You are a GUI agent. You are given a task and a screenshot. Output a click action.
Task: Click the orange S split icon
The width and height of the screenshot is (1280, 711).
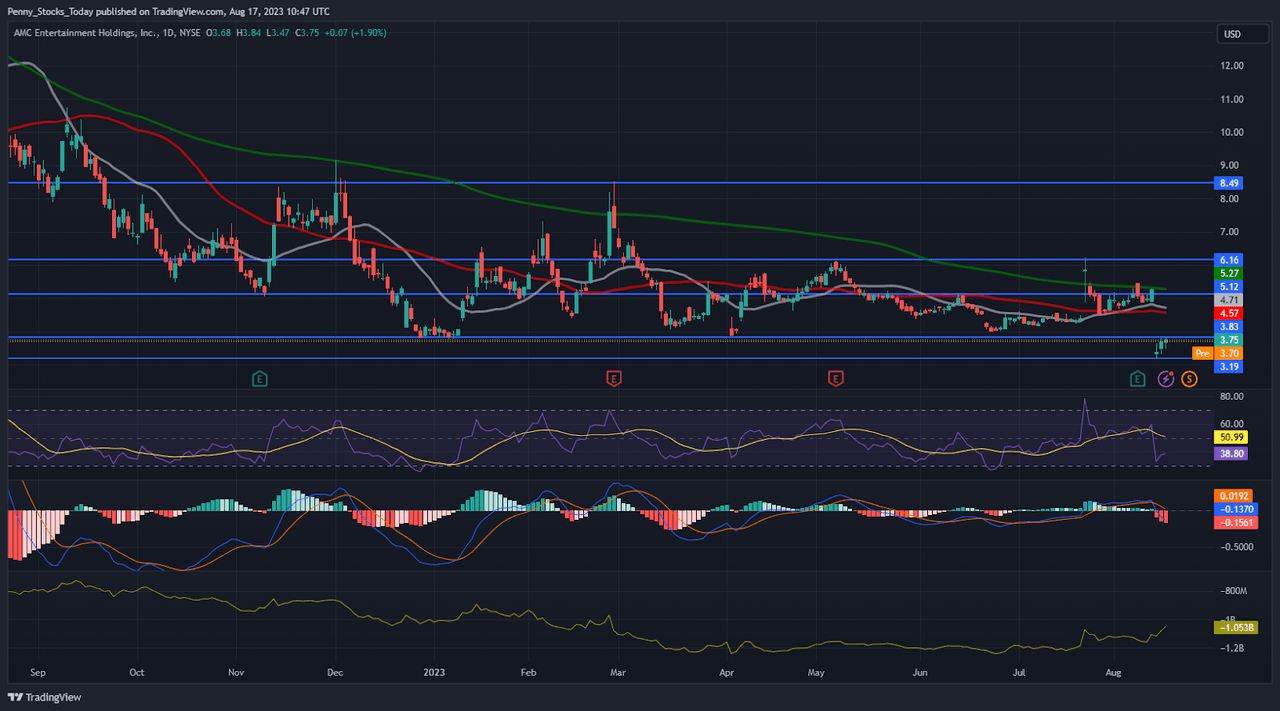[1189, 378]
